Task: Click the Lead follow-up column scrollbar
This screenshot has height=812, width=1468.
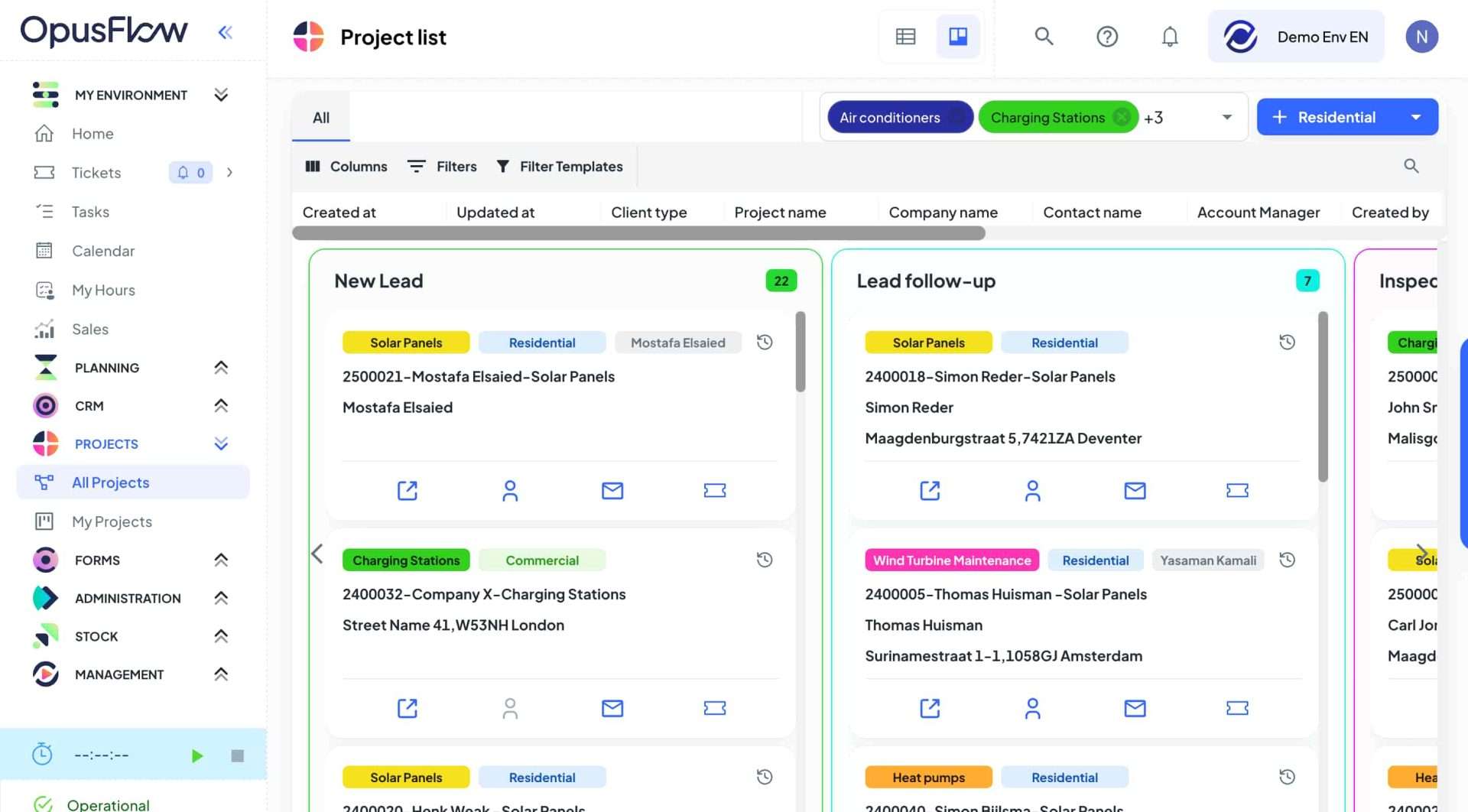Action: click(1323, 396)
